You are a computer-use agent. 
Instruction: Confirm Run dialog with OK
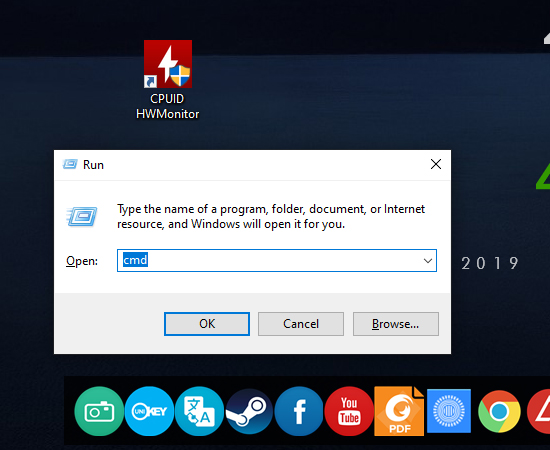(207, 324)
